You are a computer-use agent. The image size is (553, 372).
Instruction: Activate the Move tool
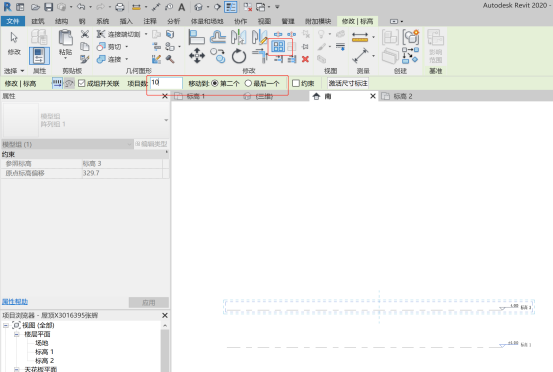(197, 56)
